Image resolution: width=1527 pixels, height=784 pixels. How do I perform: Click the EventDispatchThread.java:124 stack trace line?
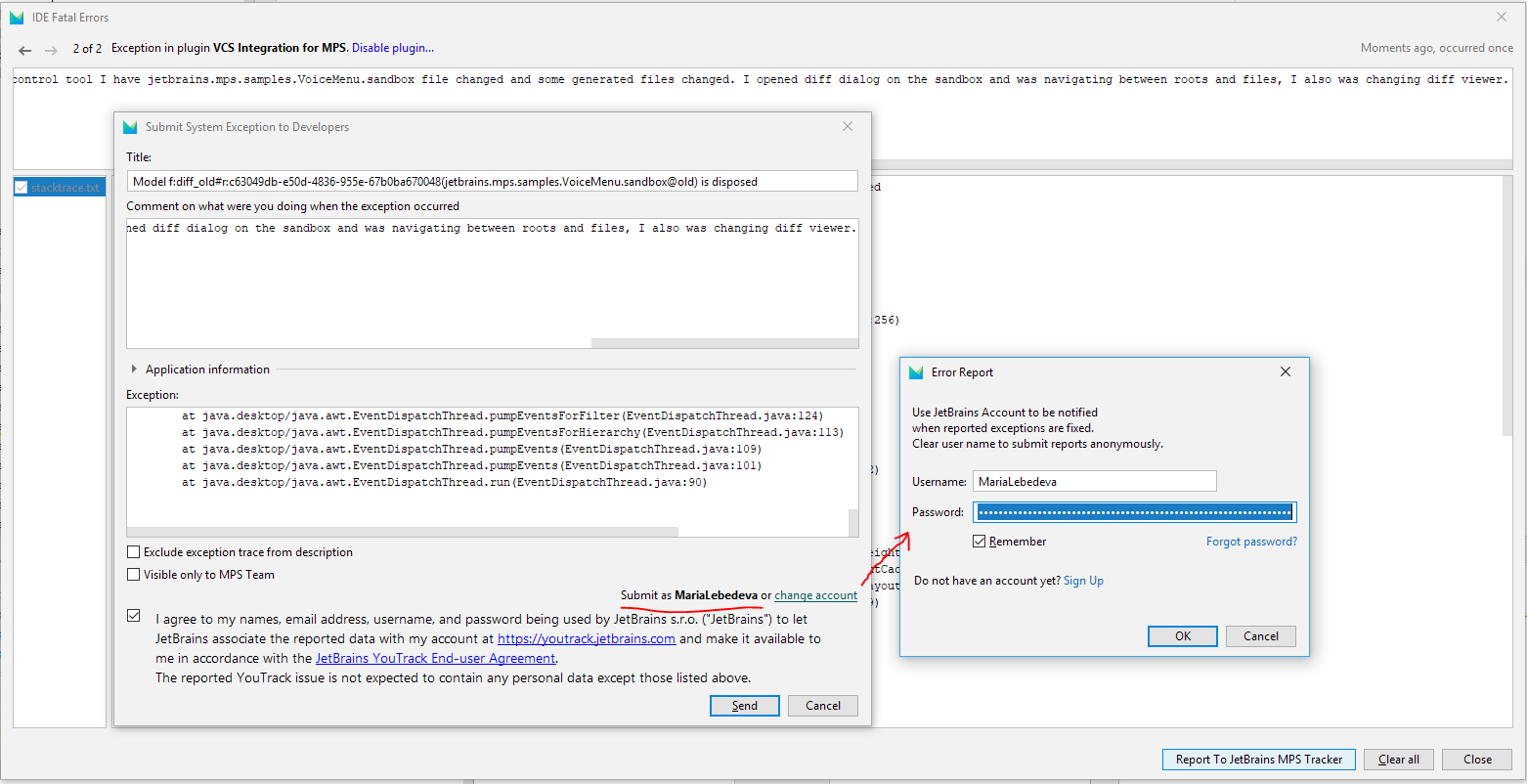pos(502,415)
